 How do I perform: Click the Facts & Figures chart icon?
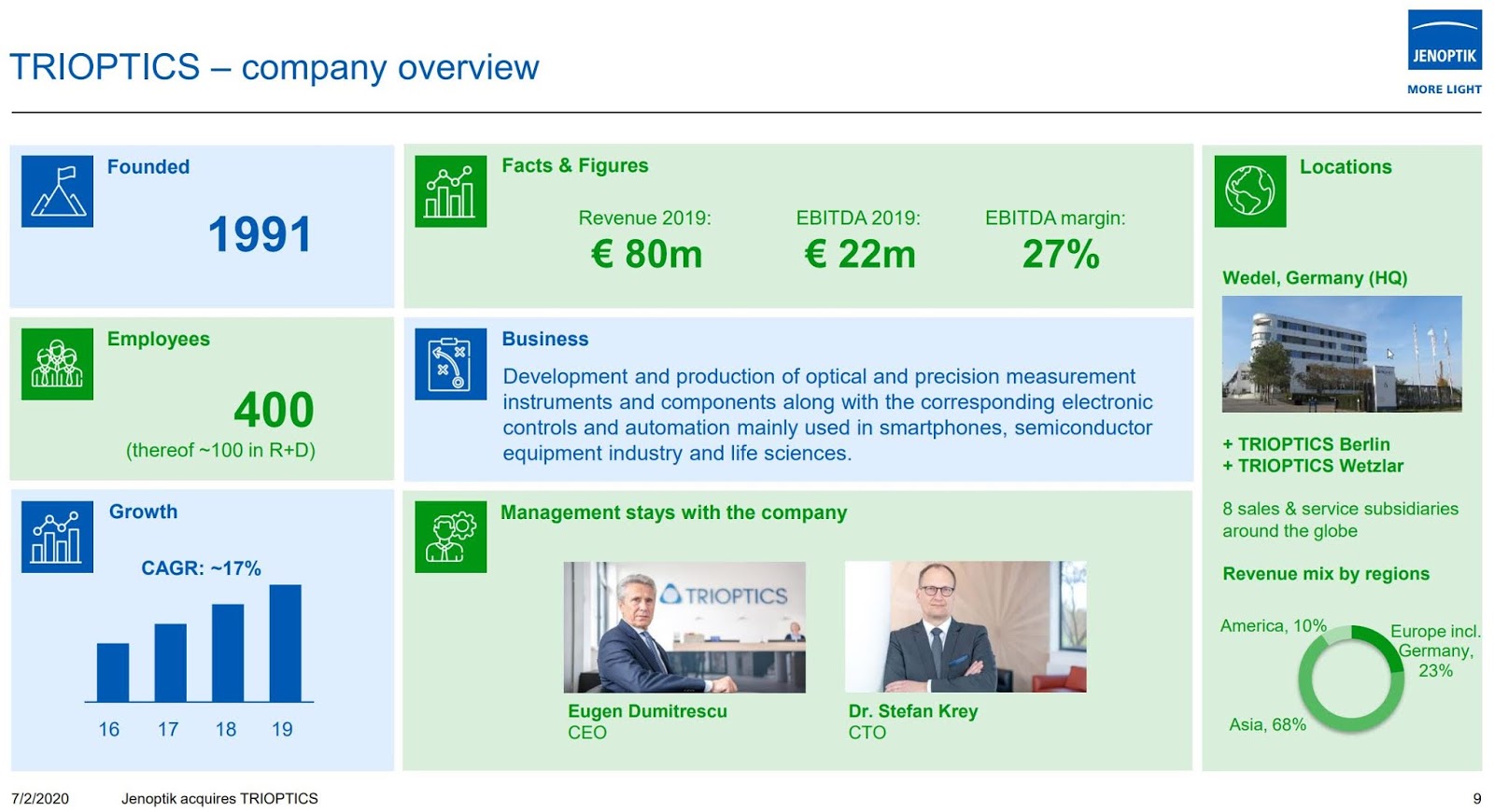[450, 191]
